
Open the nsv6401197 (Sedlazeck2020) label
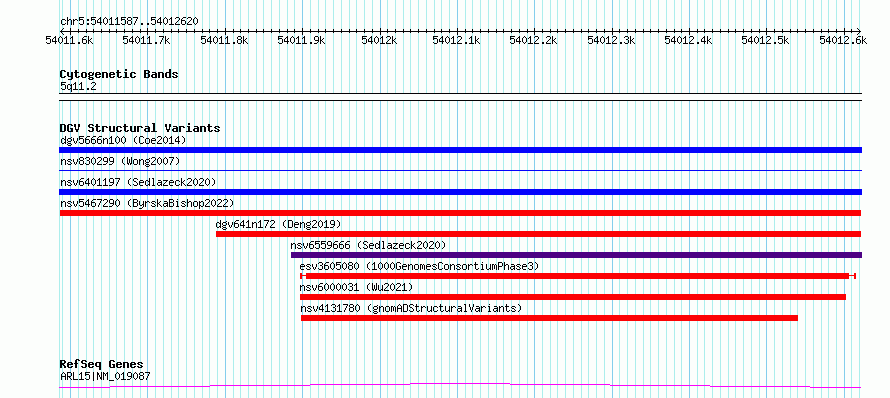coord(138,182)
